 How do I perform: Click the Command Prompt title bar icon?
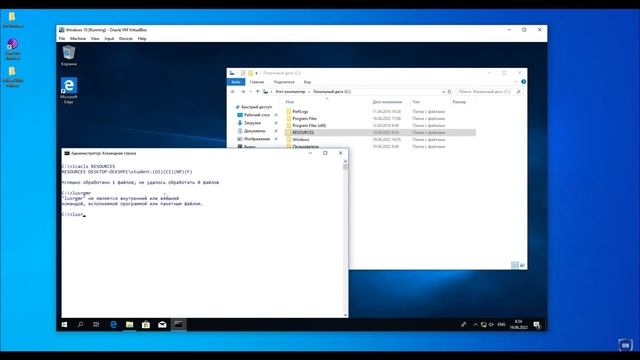click(67, 153)
